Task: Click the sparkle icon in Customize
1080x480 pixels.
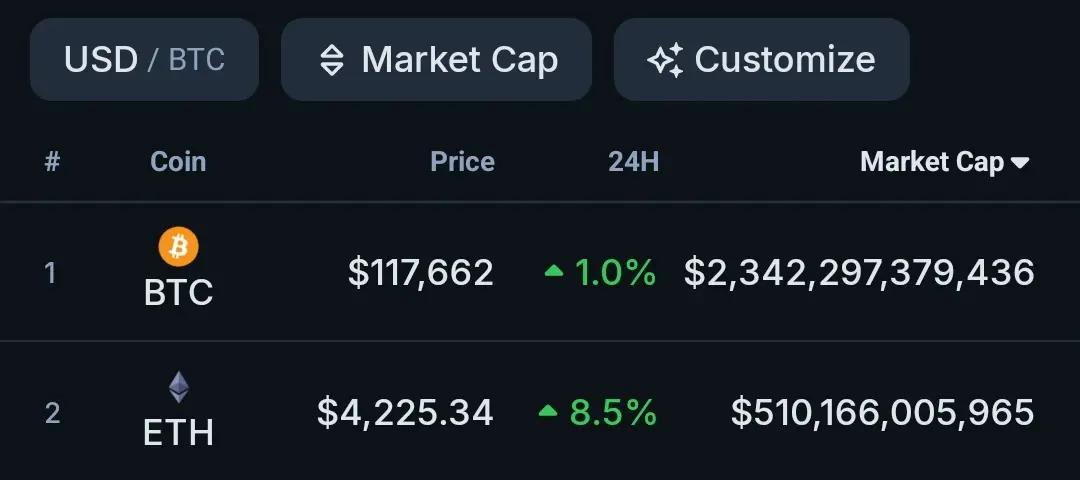Action: point(665,60)
